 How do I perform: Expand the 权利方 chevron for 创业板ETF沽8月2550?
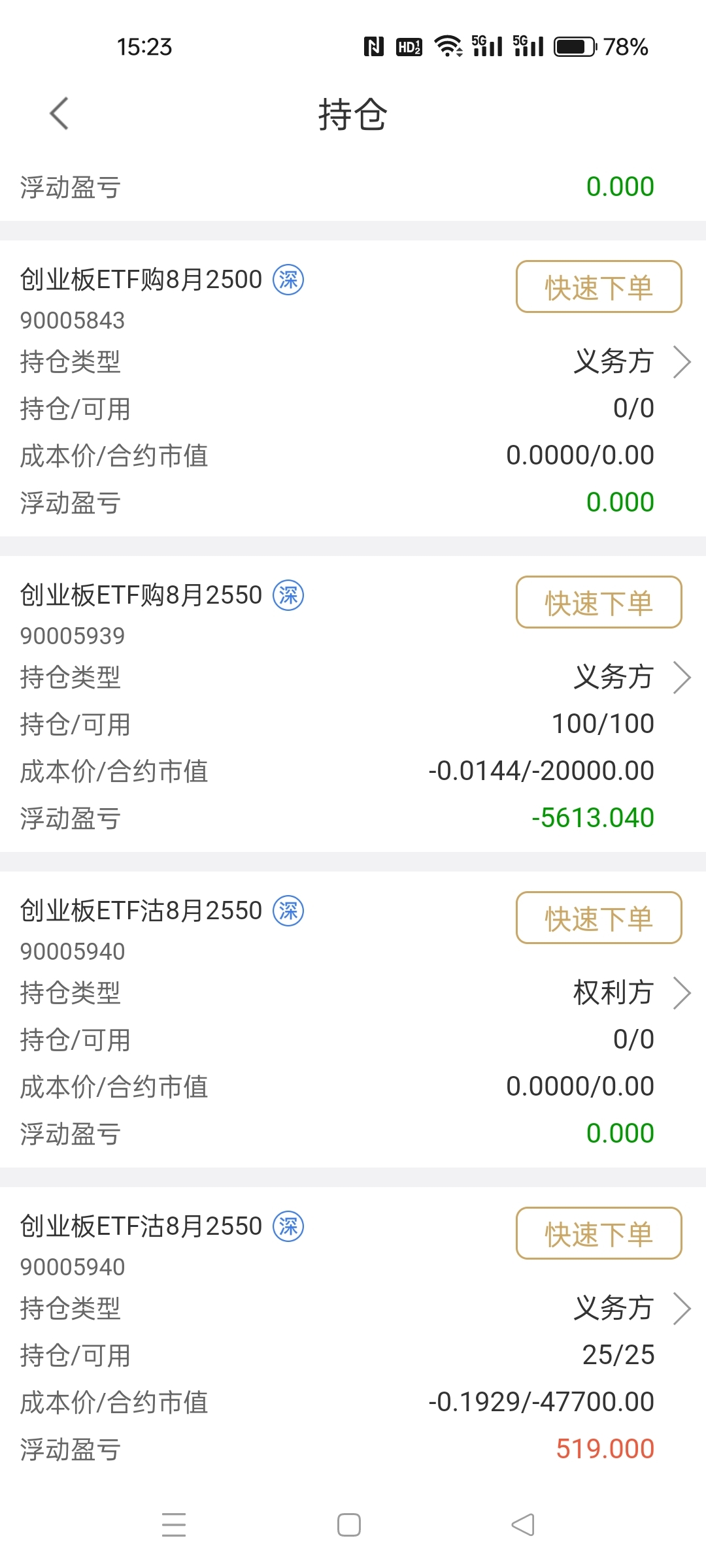682,993
